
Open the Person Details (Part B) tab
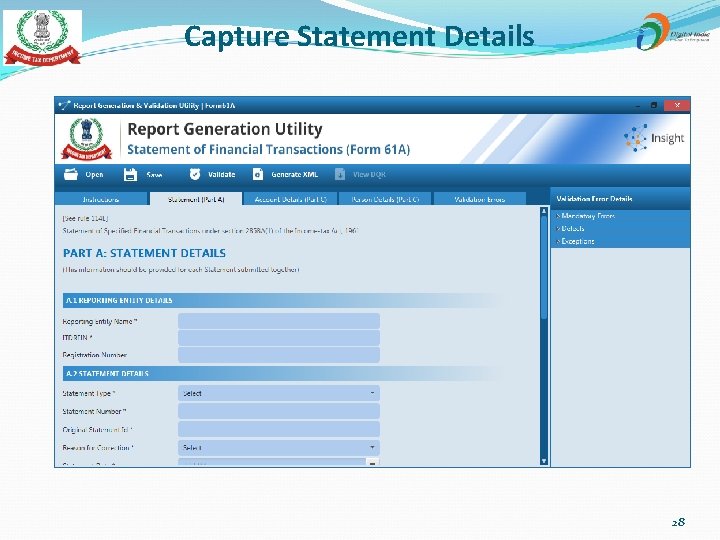[x=385, y=199]
